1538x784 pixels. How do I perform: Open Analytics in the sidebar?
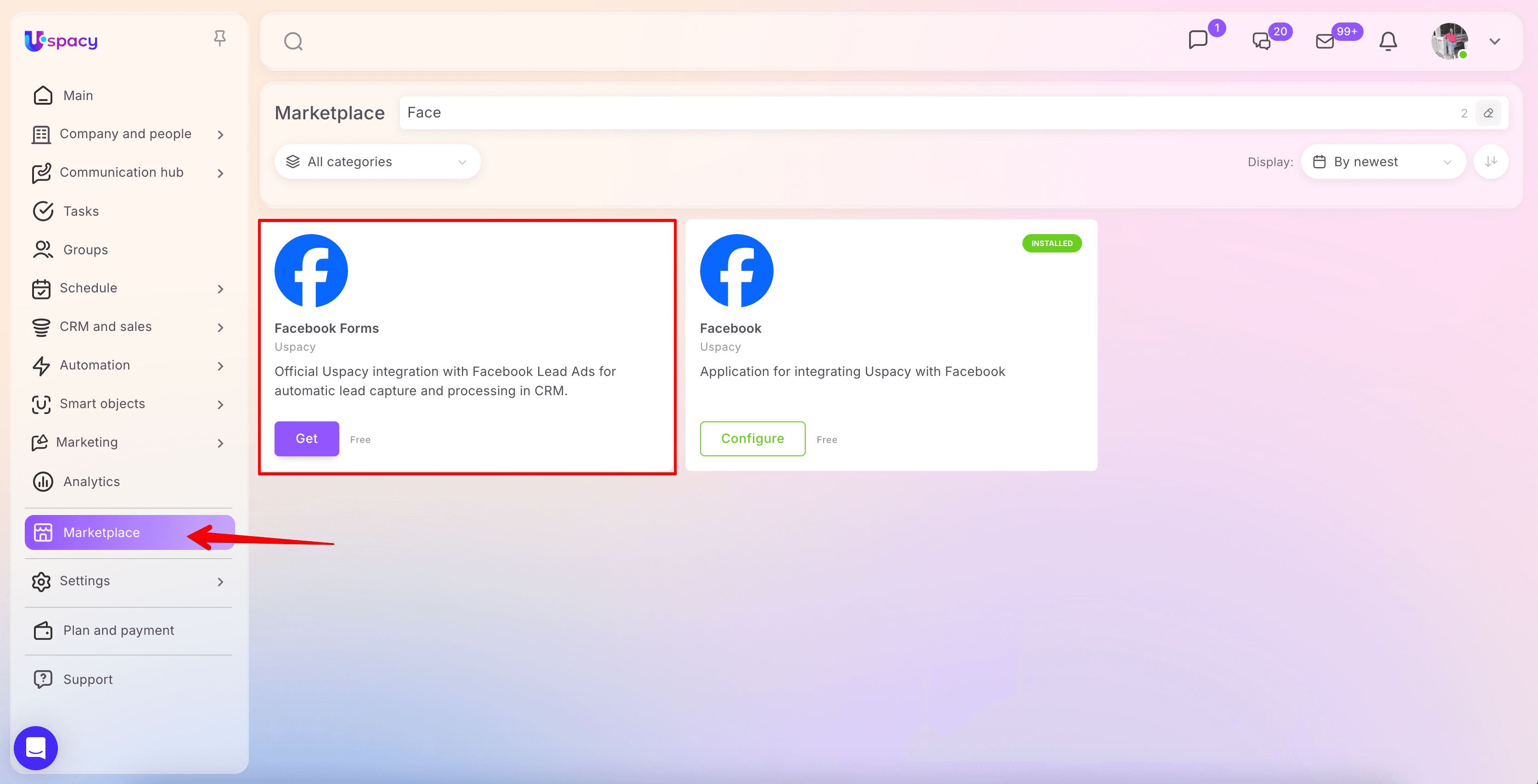tap(129, 481)
